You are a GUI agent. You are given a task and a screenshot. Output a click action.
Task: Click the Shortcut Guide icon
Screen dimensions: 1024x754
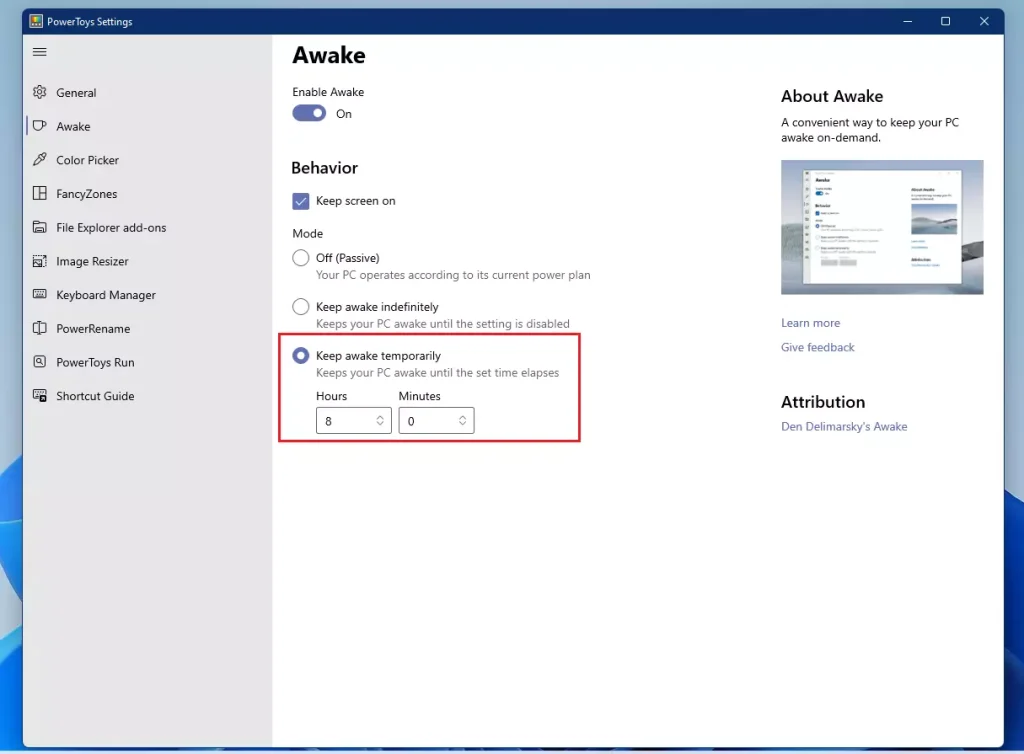pos(40,396)
